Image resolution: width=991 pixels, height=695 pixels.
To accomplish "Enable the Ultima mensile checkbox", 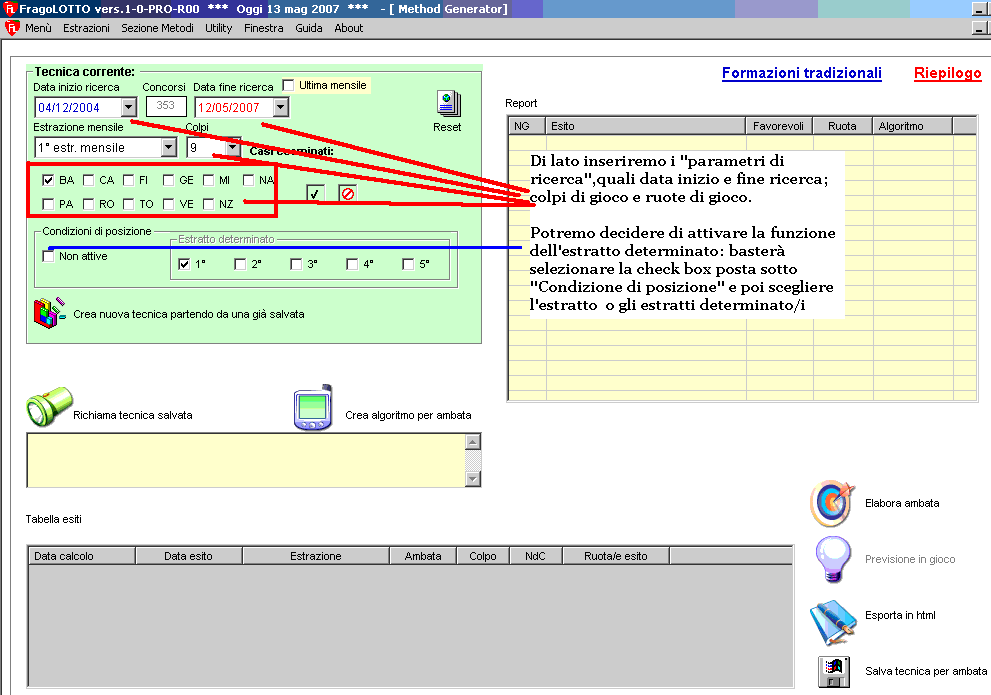I will [x=289, y=86].
